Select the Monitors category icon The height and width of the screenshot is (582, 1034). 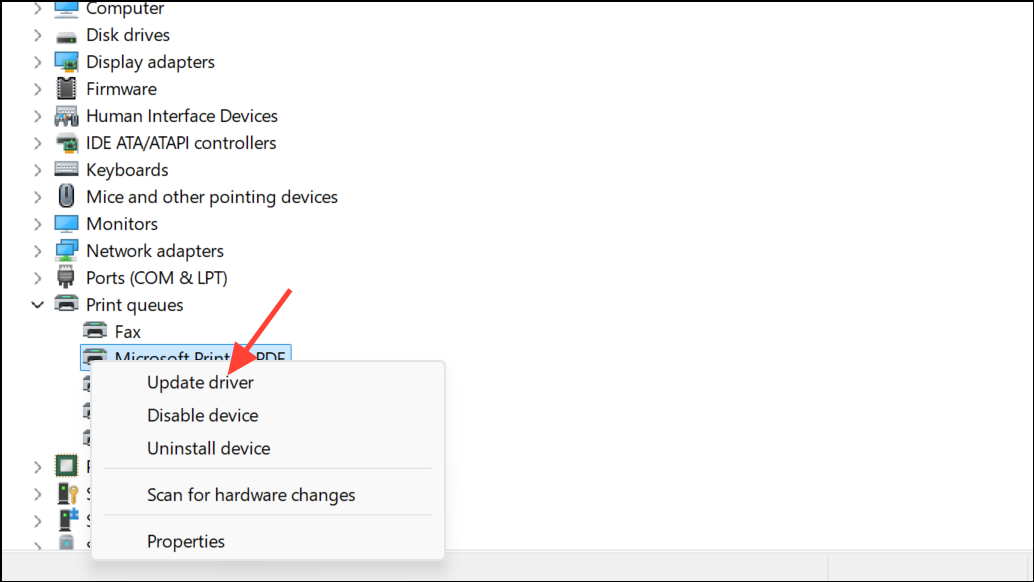(x=66, y=224)
